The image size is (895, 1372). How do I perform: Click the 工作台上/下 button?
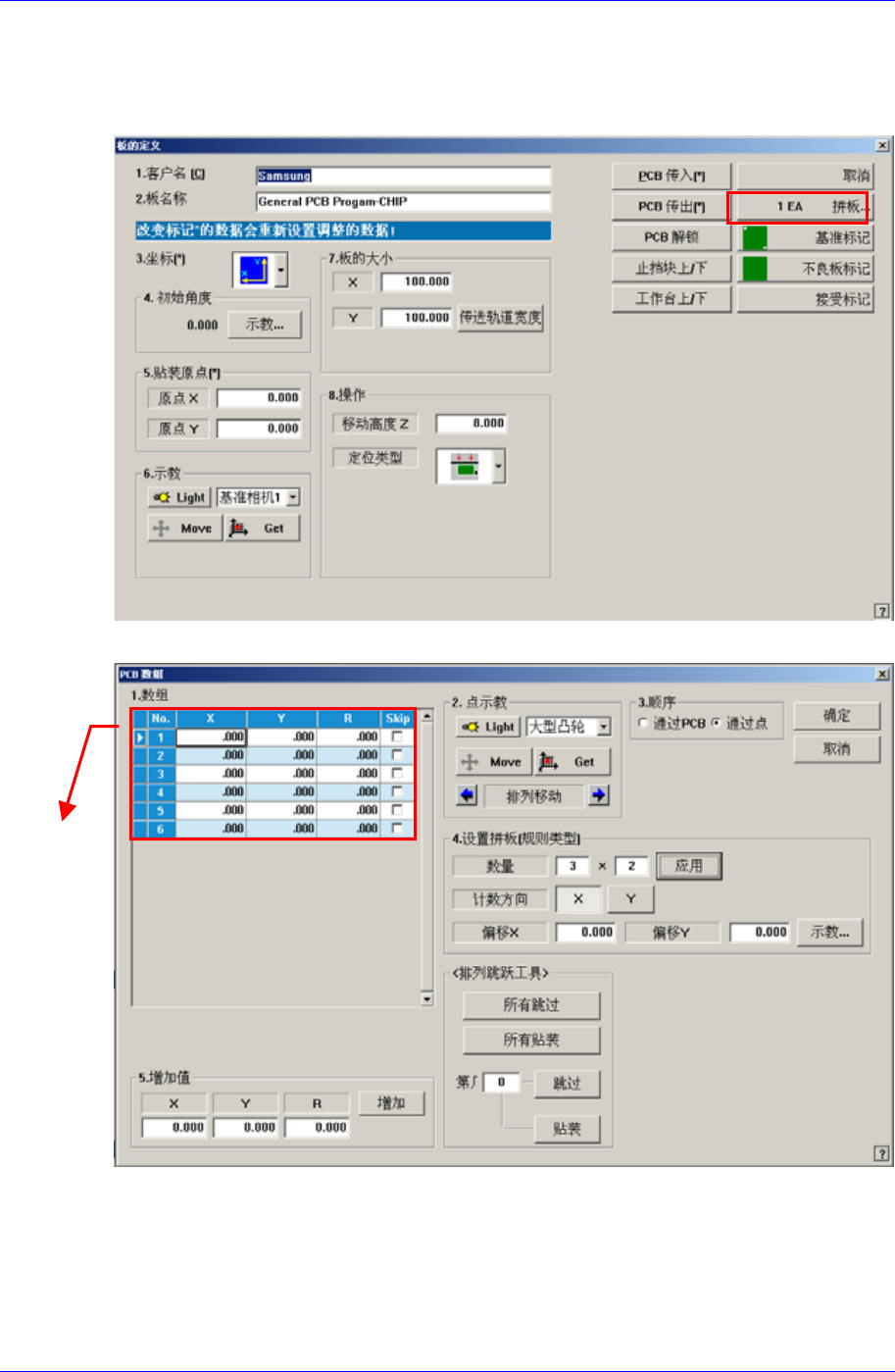[671, 299]
